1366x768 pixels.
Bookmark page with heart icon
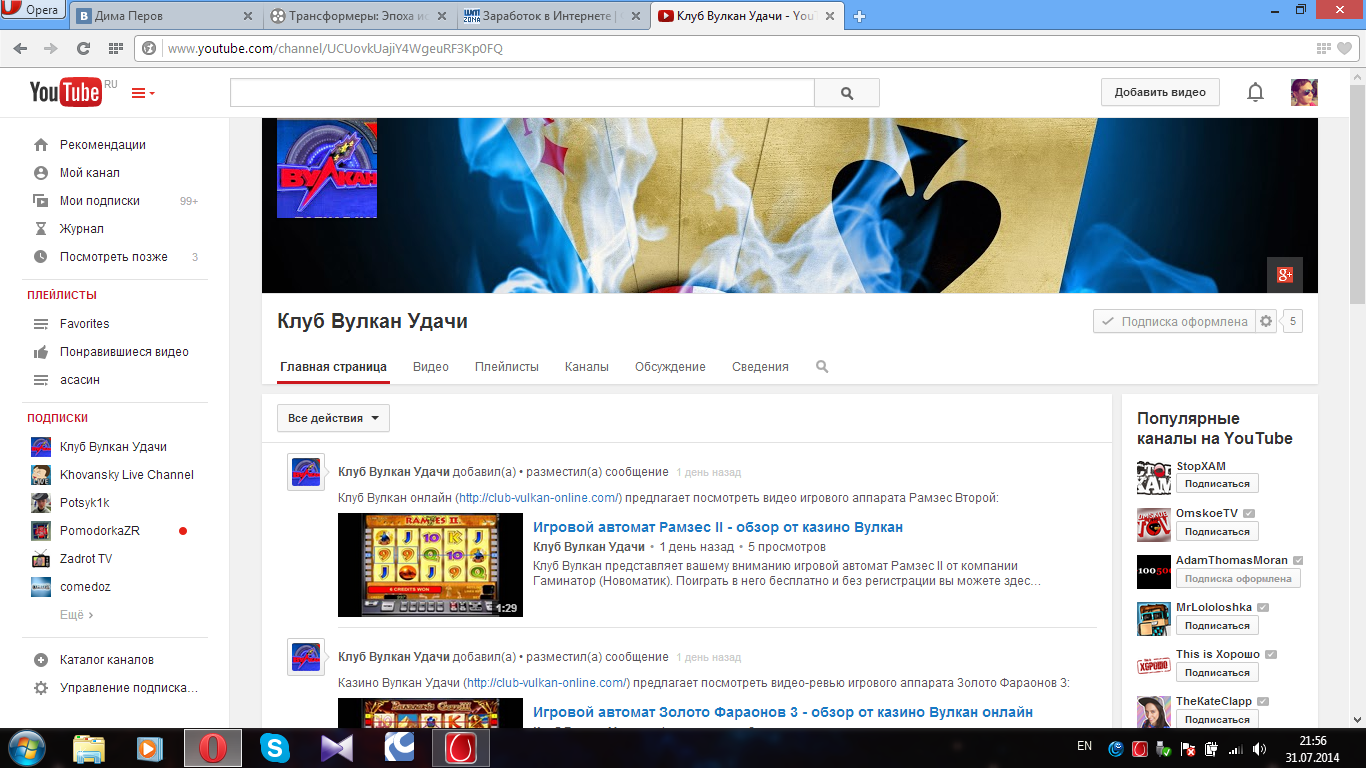(x=1345, y=48)
